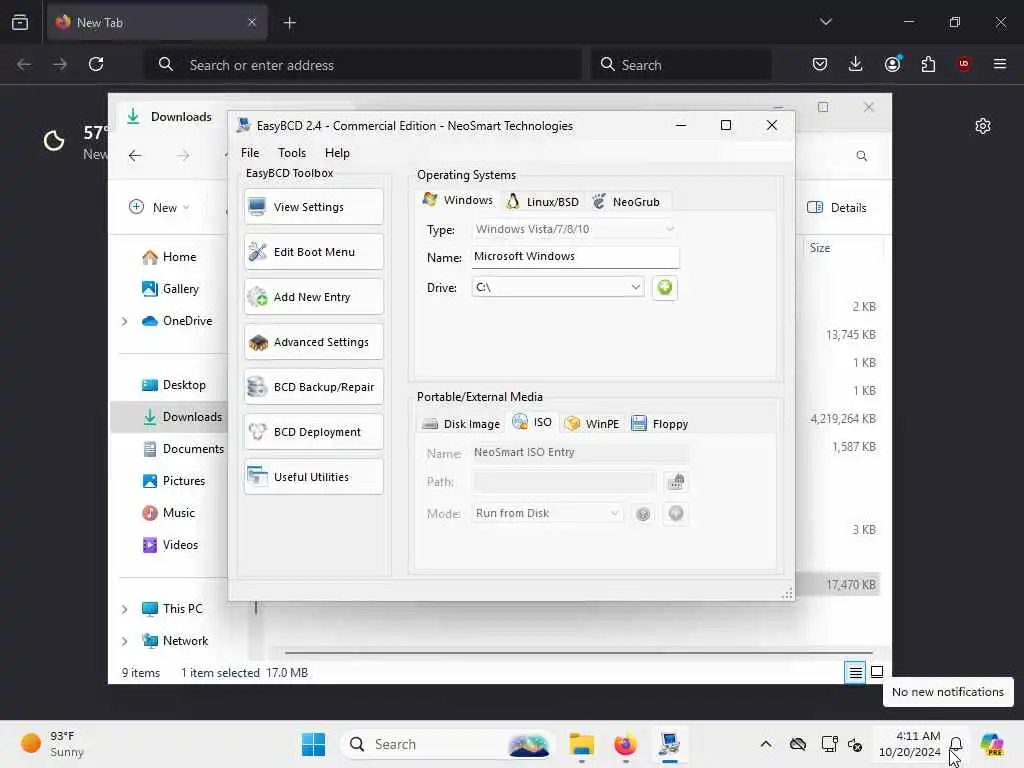The width and height of the screenshot is (1024, 768).
Task: Click the ISO mode help icon
Action: [x=643, y=514]
